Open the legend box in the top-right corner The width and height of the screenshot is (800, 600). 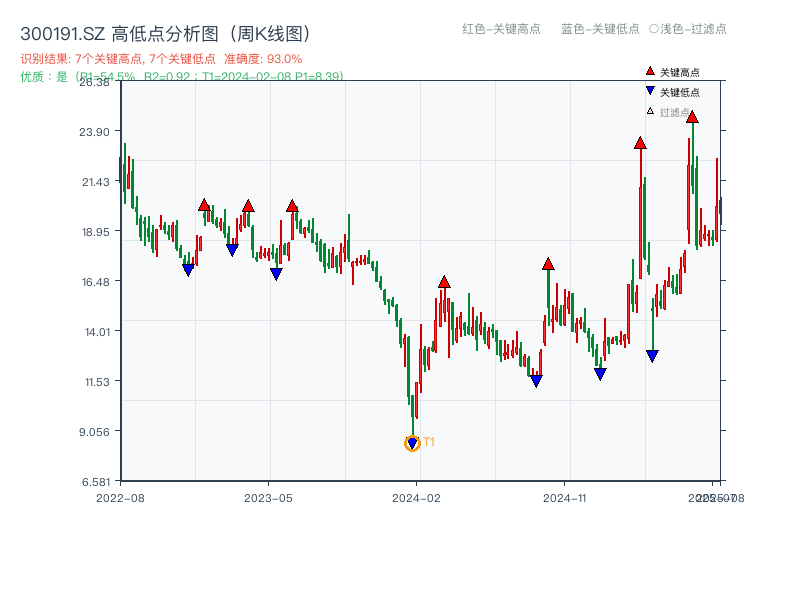click(x=670, y=90)
